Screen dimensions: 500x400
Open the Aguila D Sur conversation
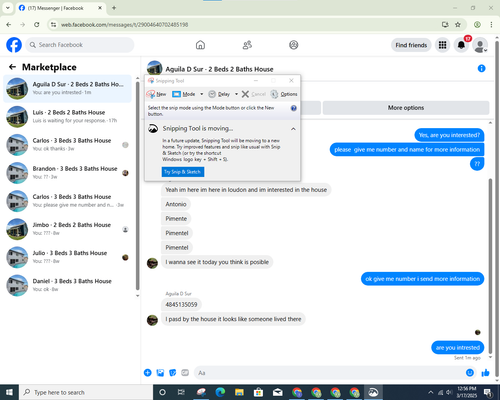pyautogui.click(x=67, y=88)
